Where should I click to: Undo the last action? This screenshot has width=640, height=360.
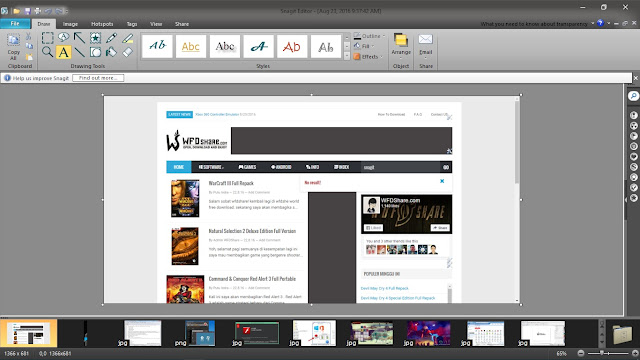pos(48,11)
